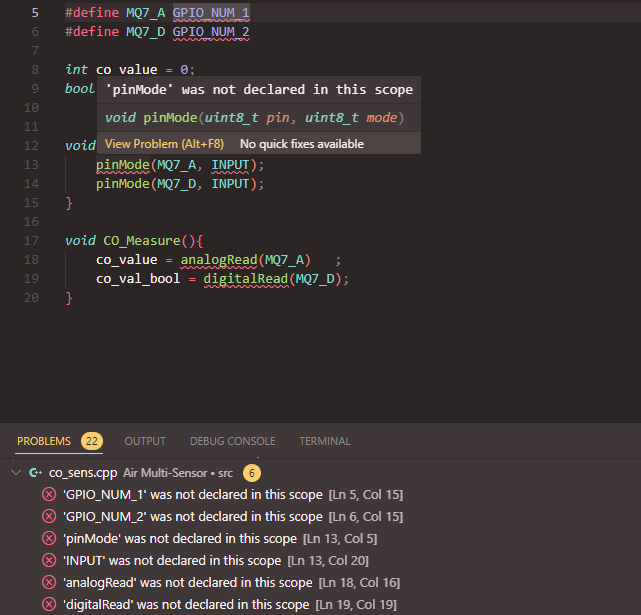Screen dimensions: 641x615
Task: Click co_val_bool variable on line 19
Action: [x=138, y=279]
